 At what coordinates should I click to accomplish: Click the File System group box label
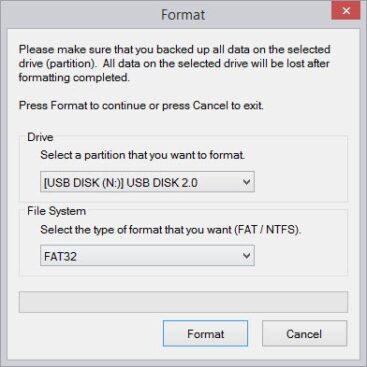point(56,211)
